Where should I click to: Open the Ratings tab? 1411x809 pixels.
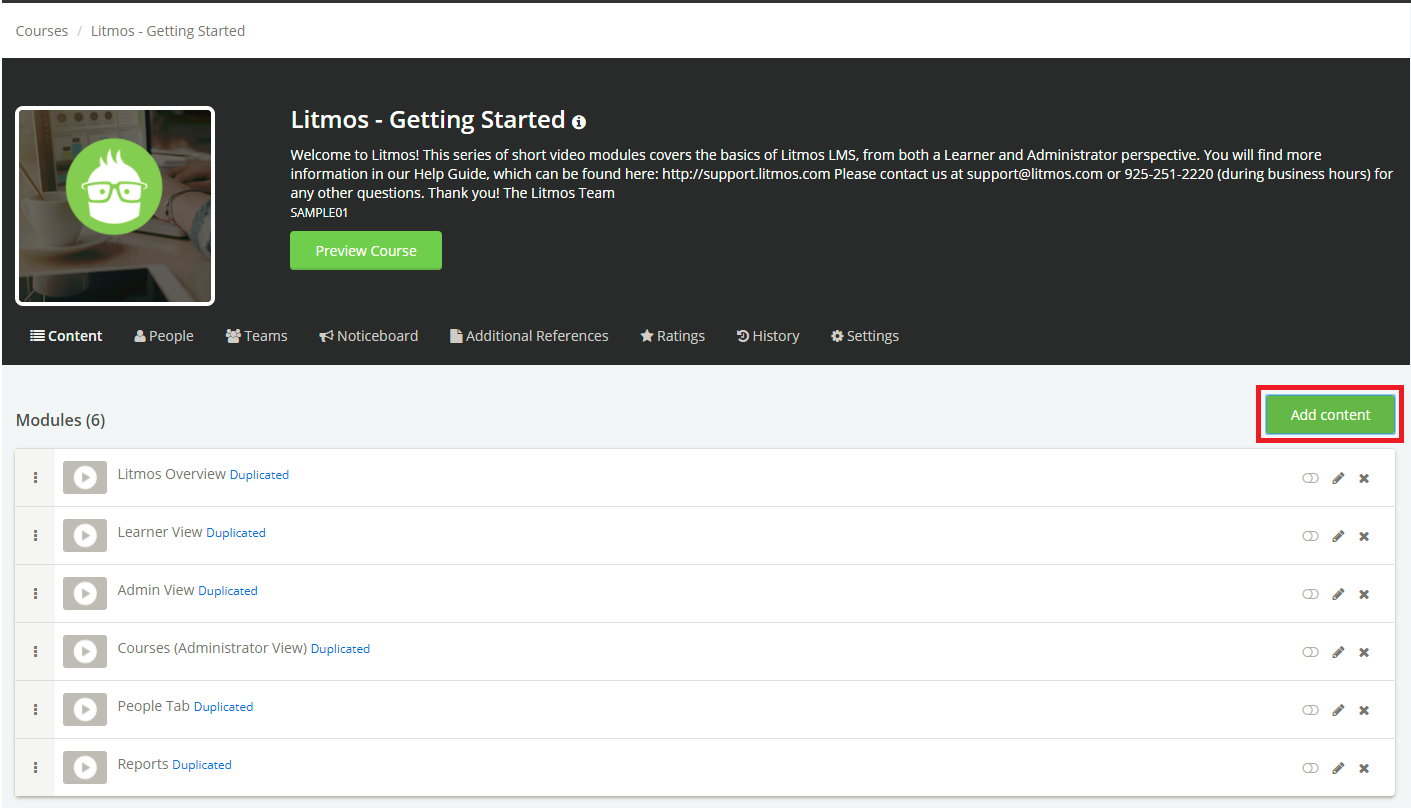[673, 336]
